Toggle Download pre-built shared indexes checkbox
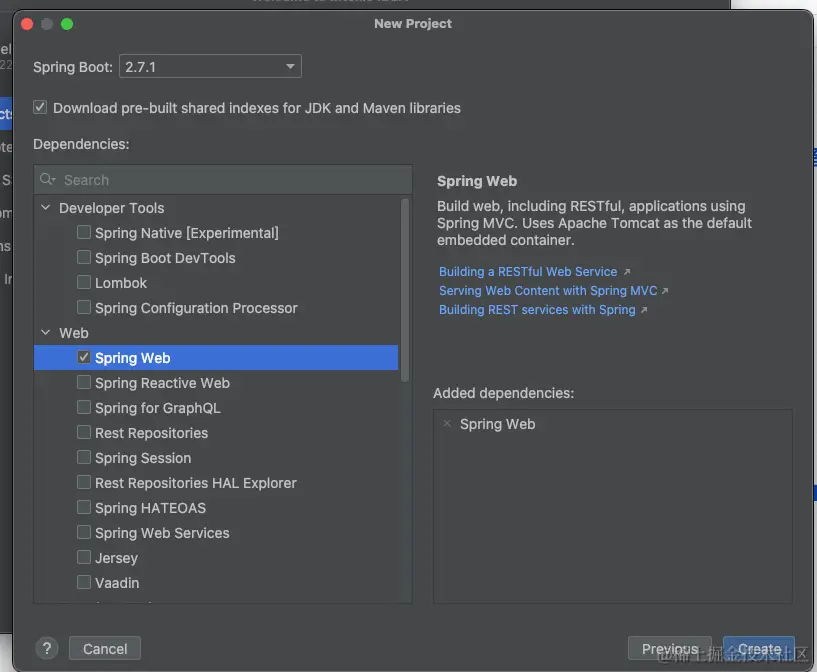Screen dimensions: 817x672 tap(40, 108)
